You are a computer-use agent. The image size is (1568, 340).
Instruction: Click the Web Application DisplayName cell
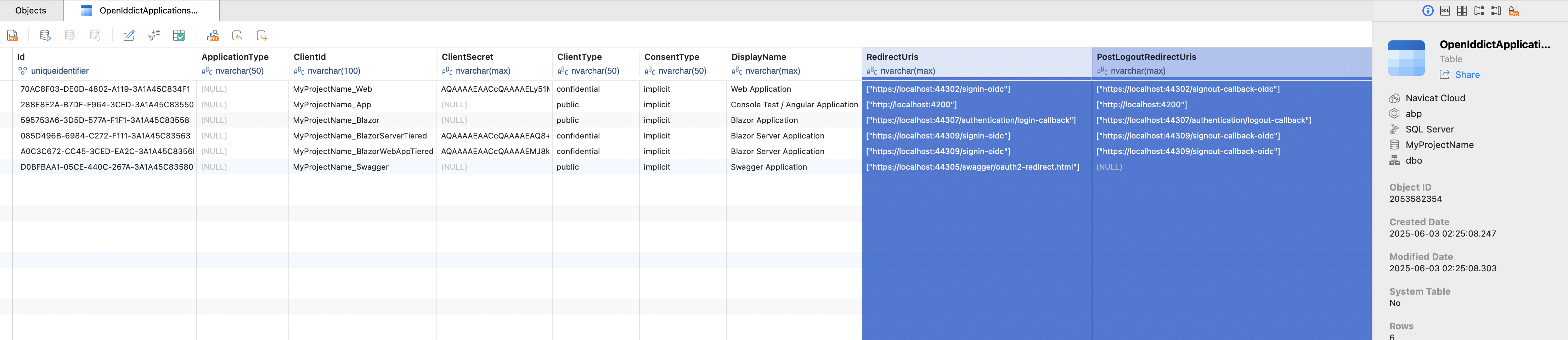[761, 89]
